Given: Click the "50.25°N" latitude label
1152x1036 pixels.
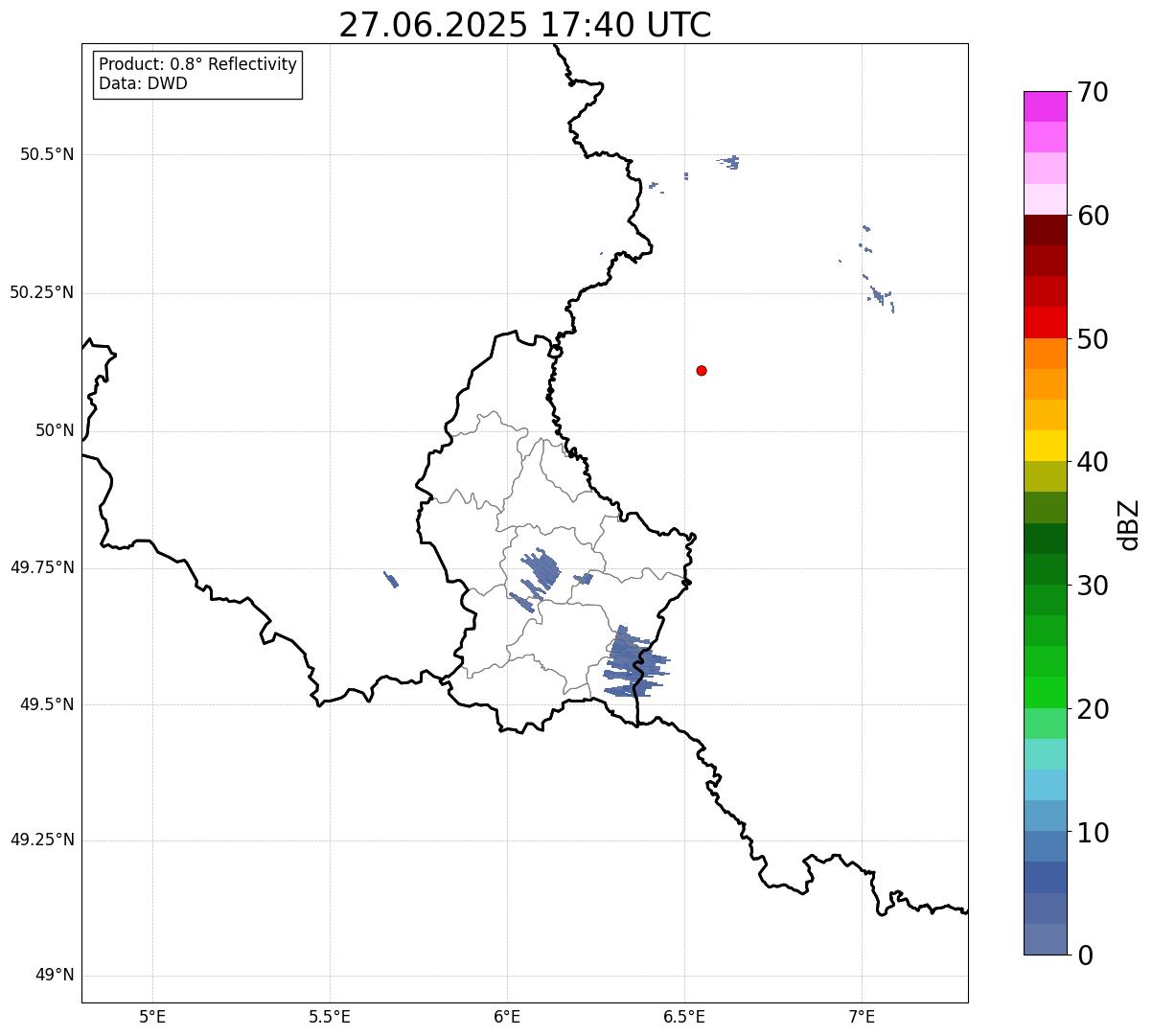Looking at the screenshot, I should (42, 292).
